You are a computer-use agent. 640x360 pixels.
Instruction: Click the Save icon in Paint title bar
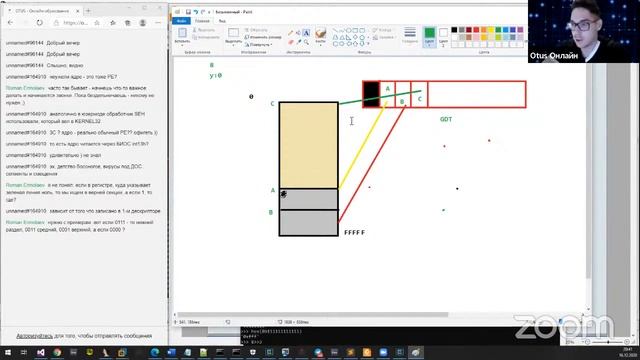click(x=188, y=12)
